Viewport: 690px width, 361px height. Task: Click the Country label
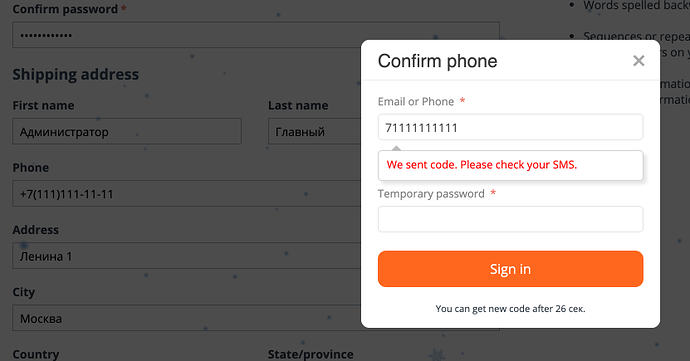click(x=36, y=354)
